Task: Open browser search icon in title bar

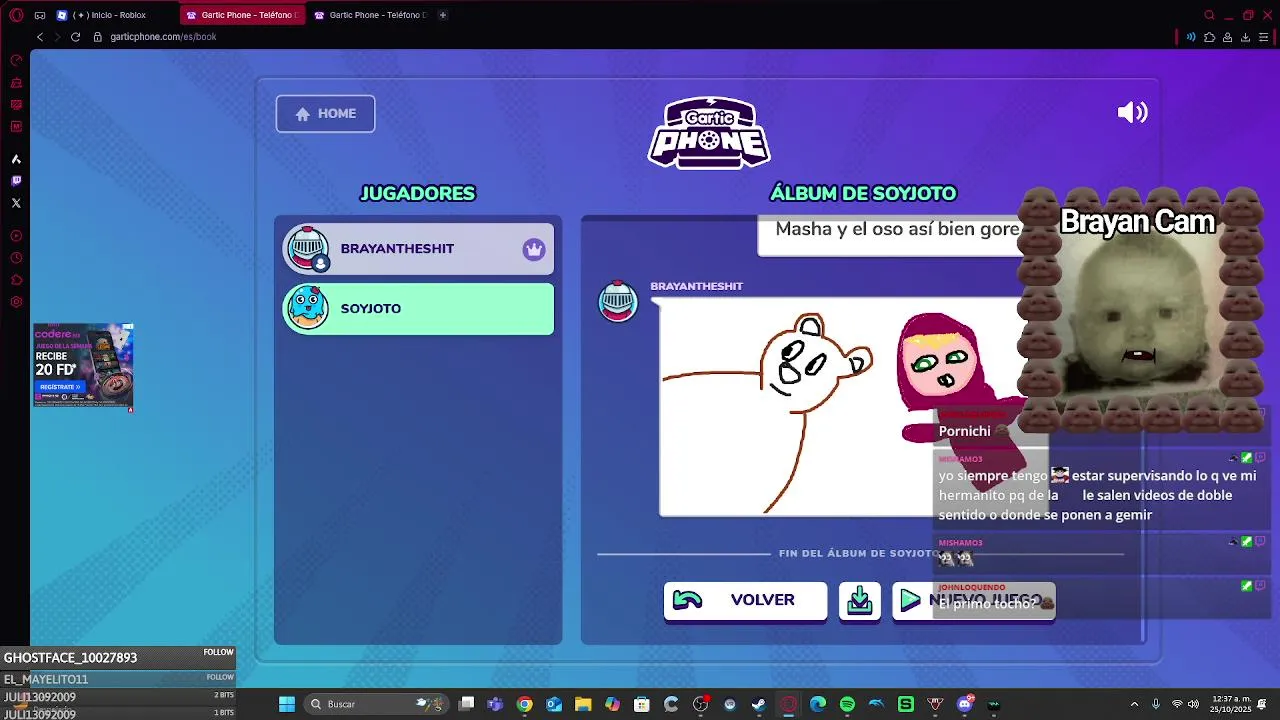Action: pyautogui.click(x=1209, y=15)
